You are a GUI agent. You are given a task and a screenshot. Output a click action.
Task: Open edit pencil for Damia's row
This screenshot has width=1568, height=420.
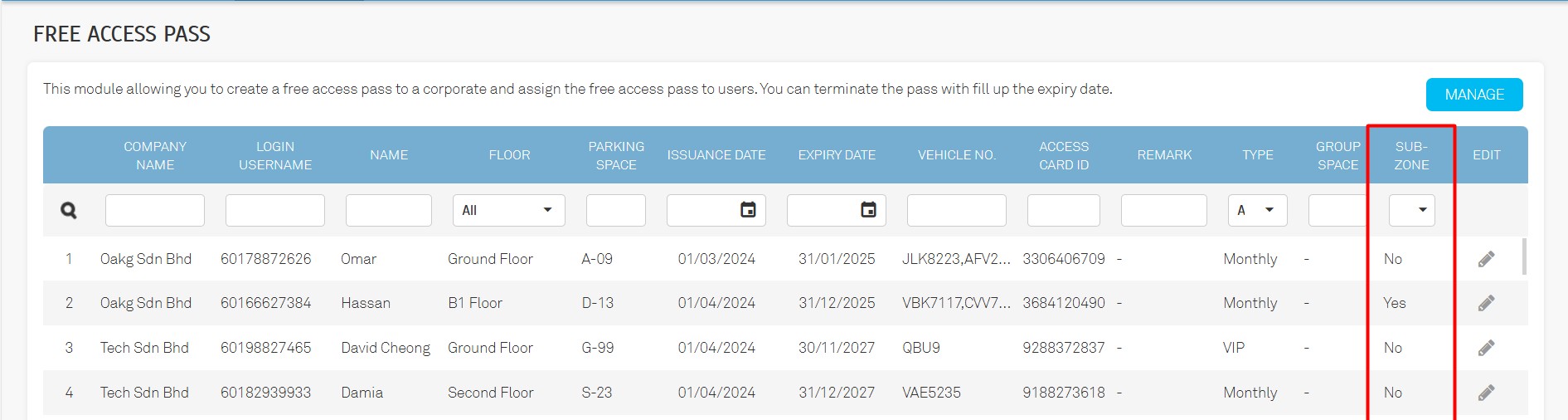pyautogui.click(x=1486, y=393)
